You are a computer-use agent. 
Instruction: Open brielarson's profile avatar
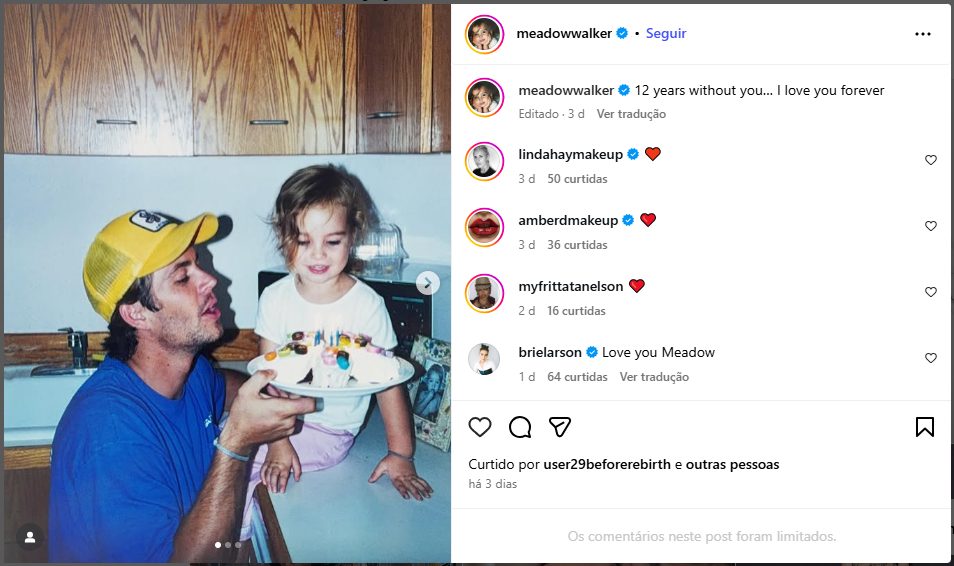point(484,359)
